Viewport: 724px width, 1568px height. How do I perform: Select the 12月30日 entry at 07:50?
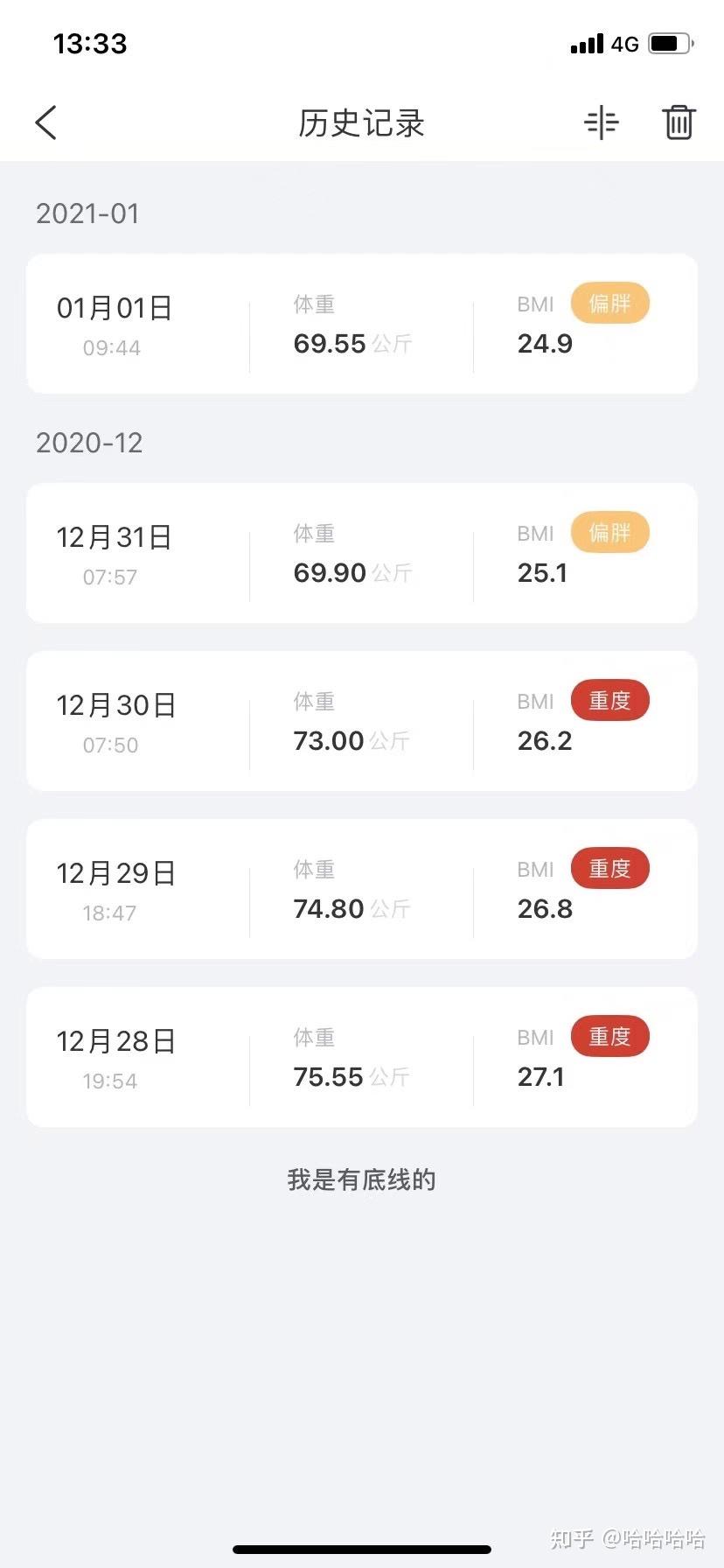362,721
